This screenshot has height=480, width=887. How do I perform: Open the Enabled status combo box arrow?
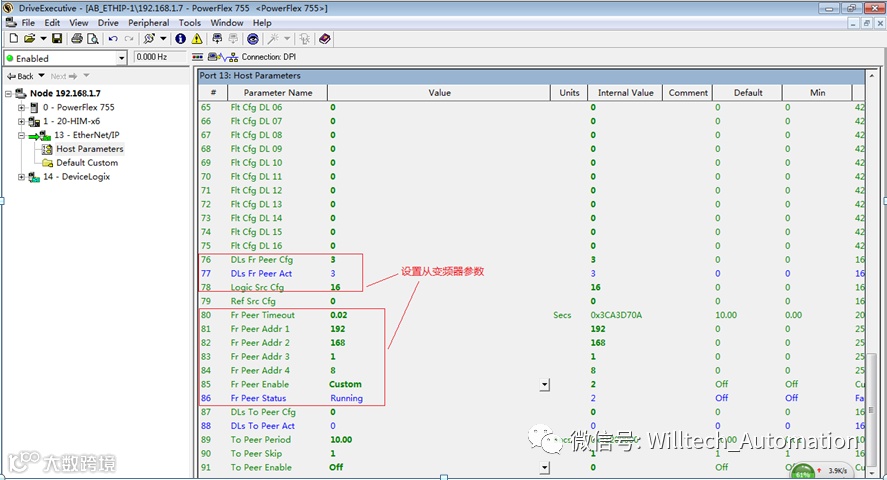point(121,58)
